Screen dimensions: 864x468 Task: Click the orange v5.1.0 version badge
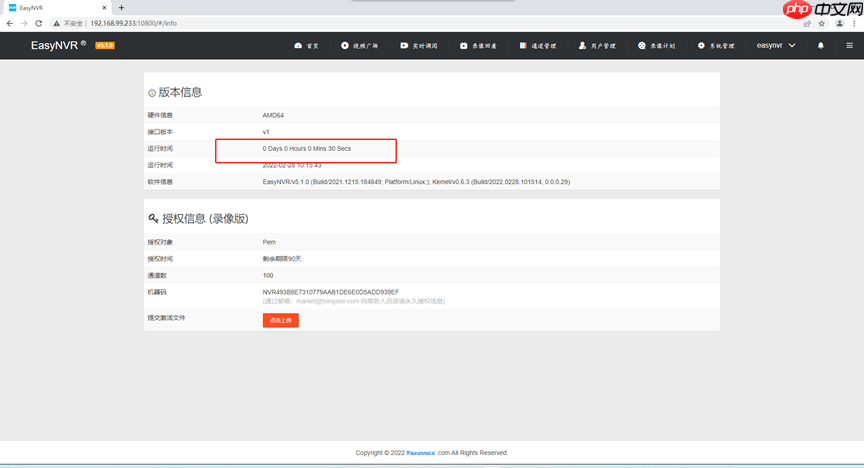click(x=105, y=46)
